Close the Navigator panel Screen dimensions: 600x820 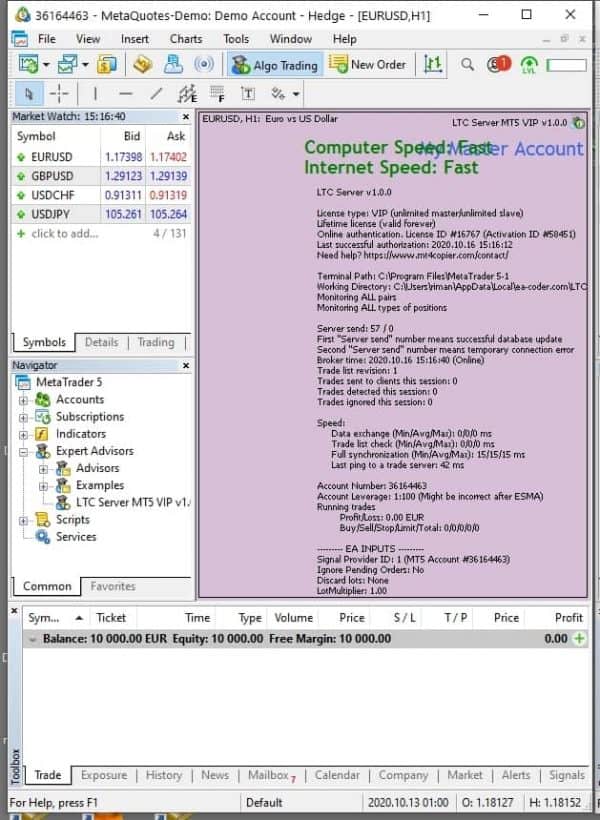tap(186, 366)
